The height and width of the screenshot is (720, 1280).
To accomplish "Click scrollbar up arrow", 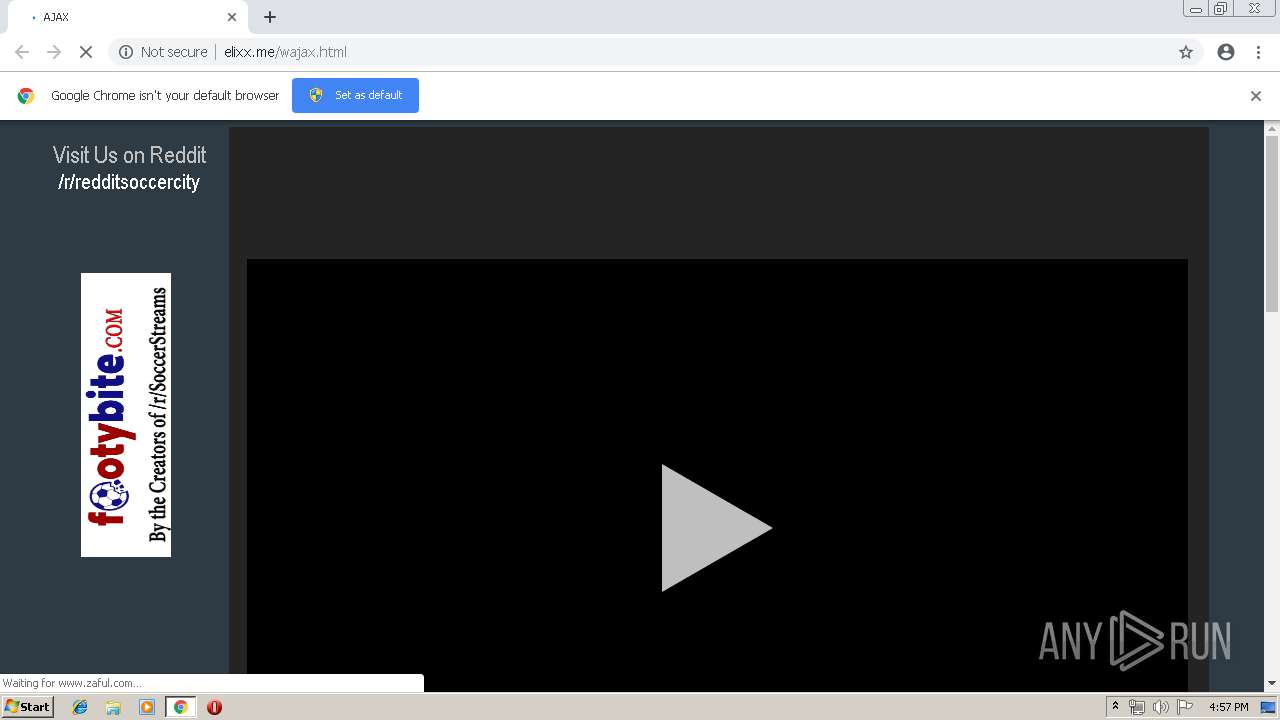I will coord(1272,128).
